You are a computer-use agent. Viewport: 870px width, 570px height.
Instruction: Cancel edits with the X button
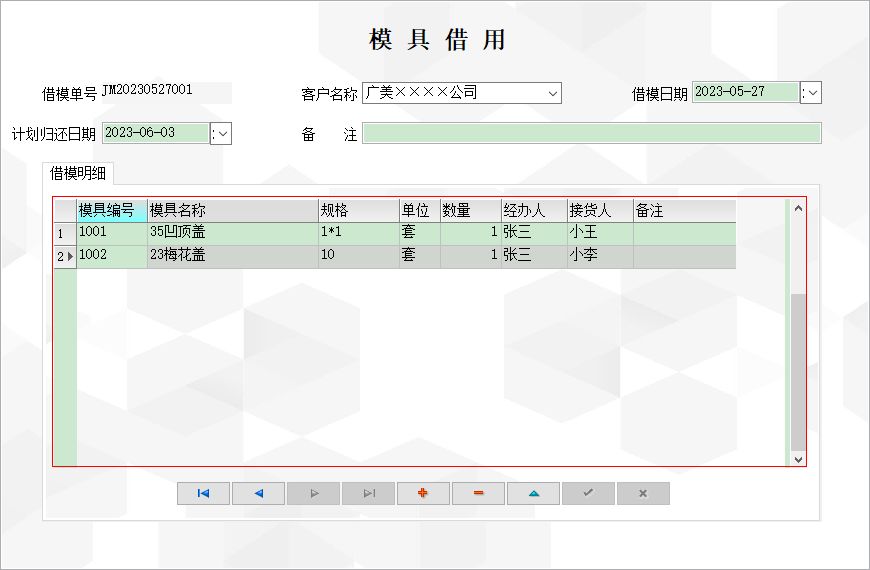(643, 493)
